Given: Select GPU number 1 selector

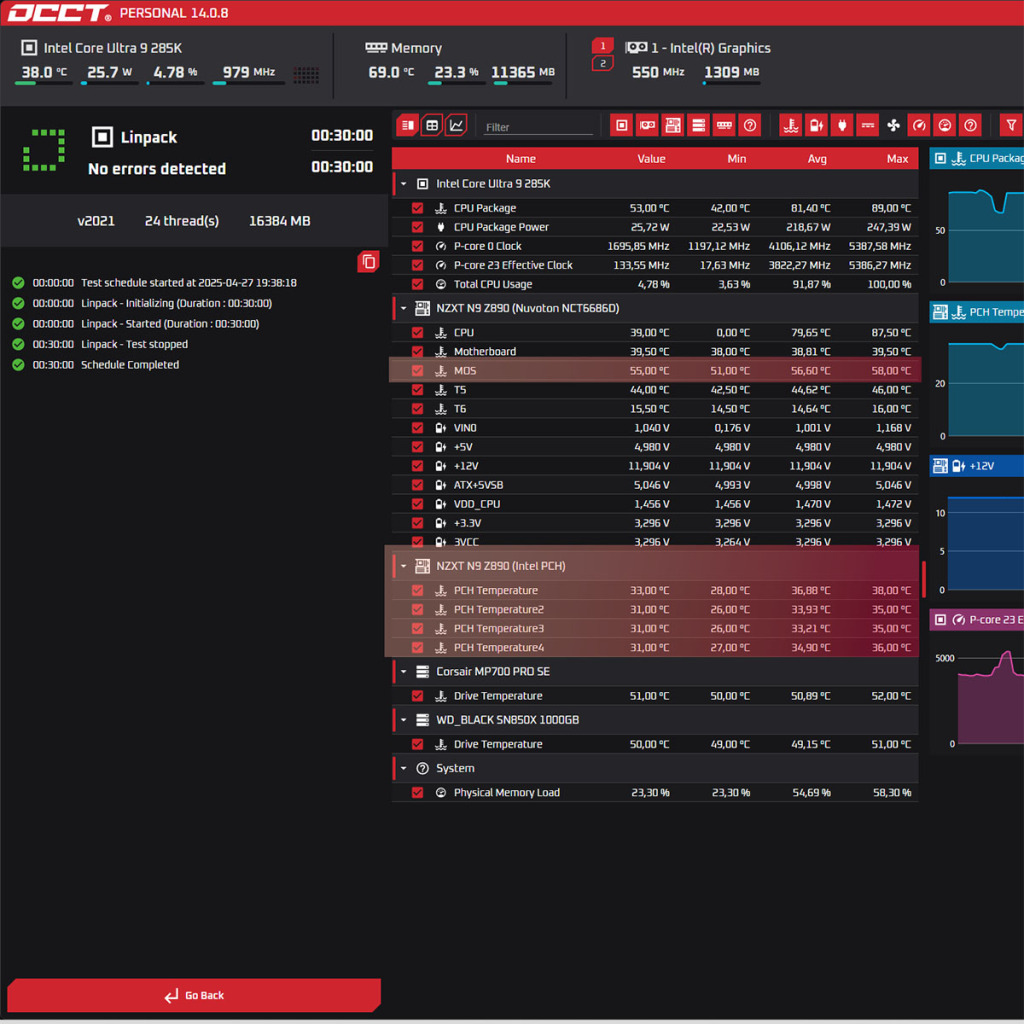Looking at the screenshot, I should coord(603,46).
